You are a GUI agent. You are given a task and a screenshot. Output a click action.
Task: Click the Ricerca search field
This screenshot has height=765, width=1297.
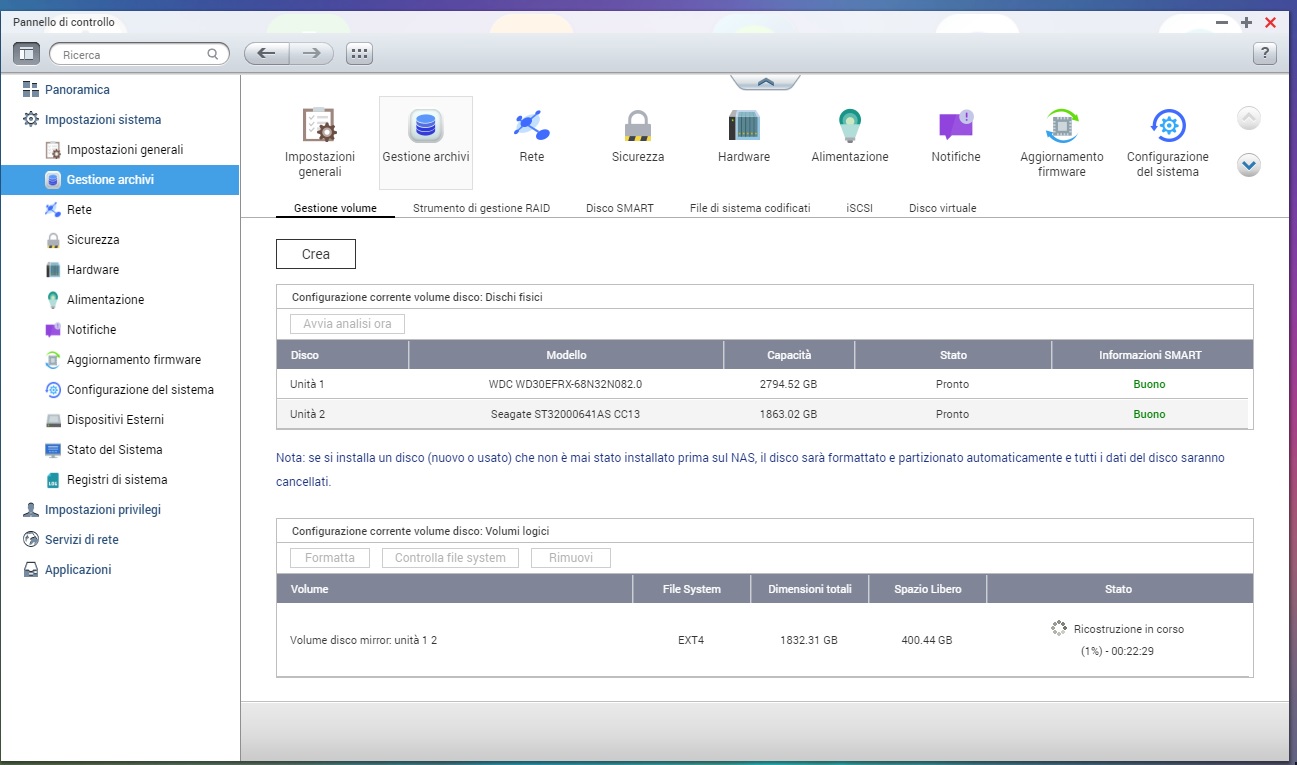(x=132, y=55)
